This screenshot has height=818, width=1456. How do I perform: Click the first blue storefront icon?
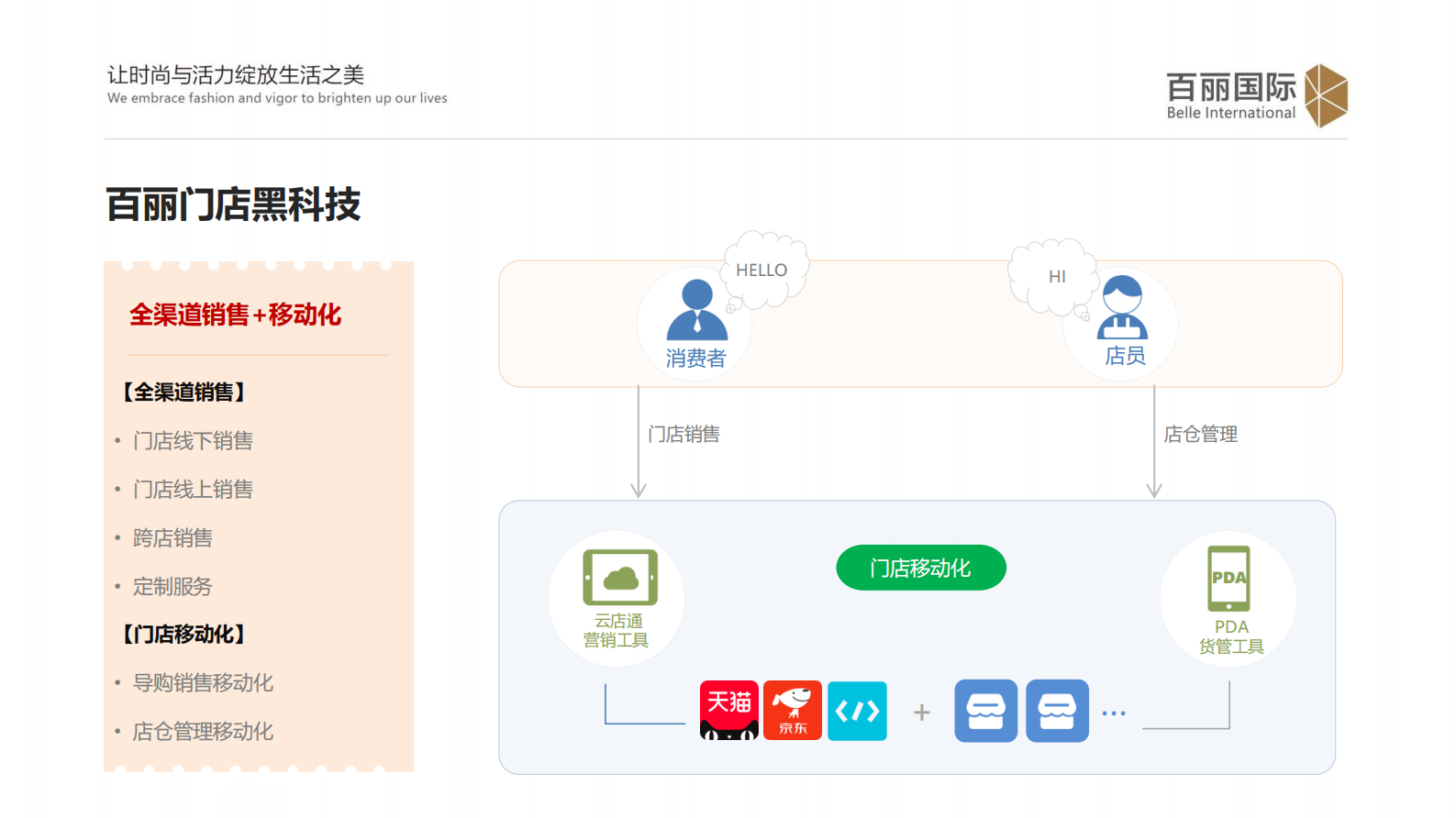[986, 711]
